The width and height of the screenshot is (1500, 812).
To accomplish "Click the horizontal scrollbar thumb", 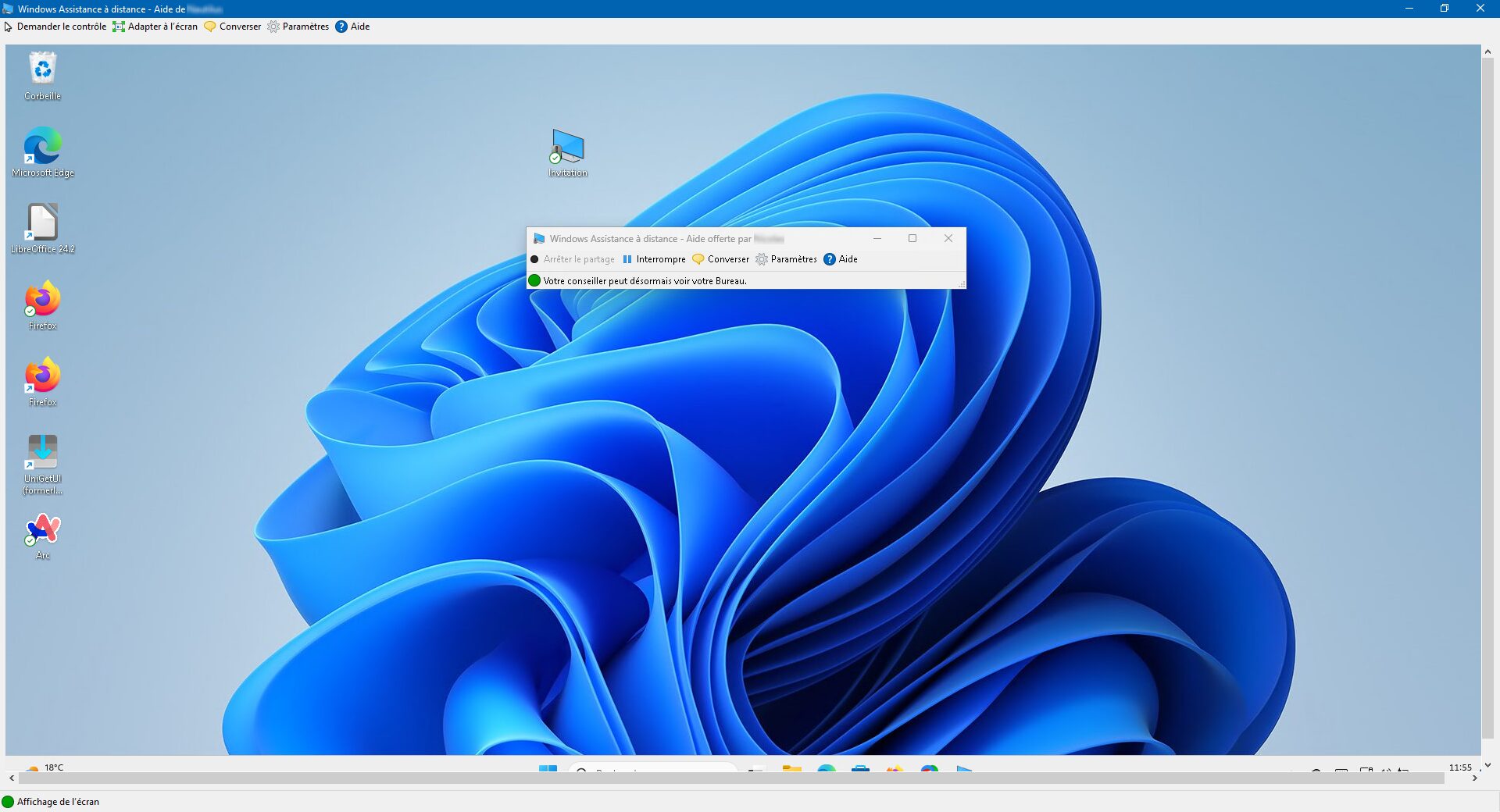I will (x=731, y=778).
